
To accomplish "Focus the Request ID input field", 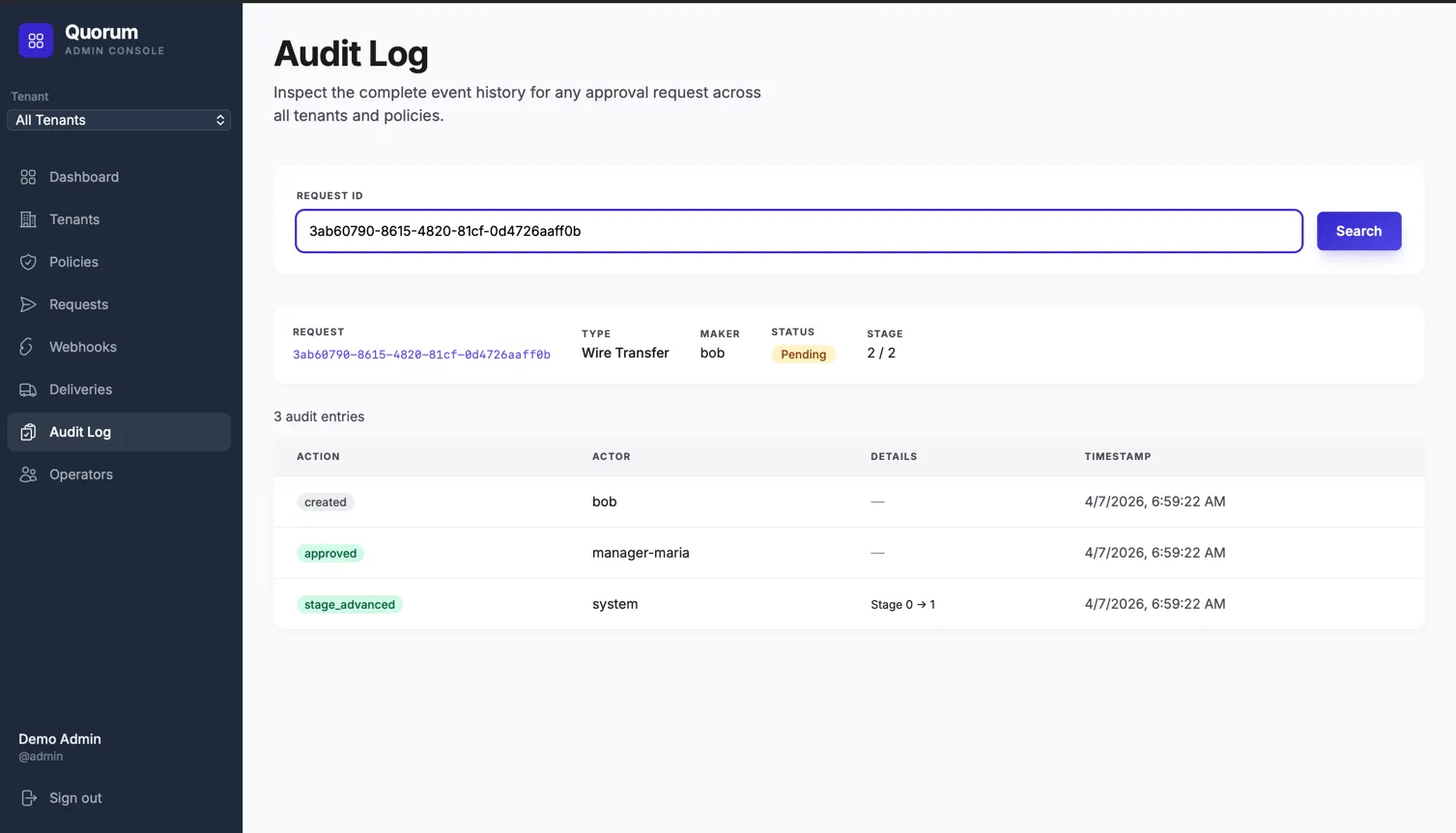I will point(798,231).
